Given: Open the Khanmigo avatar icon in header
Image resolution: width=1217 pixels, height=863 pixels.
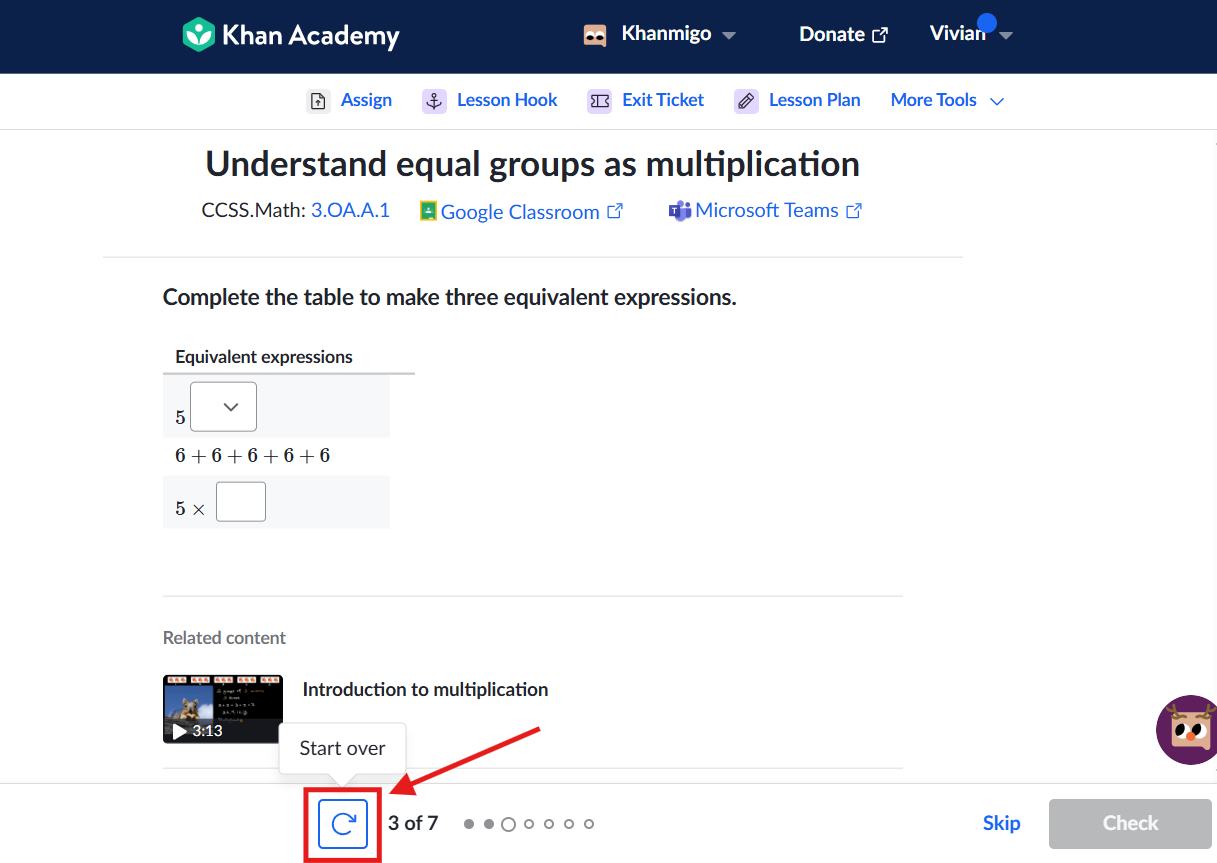Looking at the screenshot, I should click(596, 35).
